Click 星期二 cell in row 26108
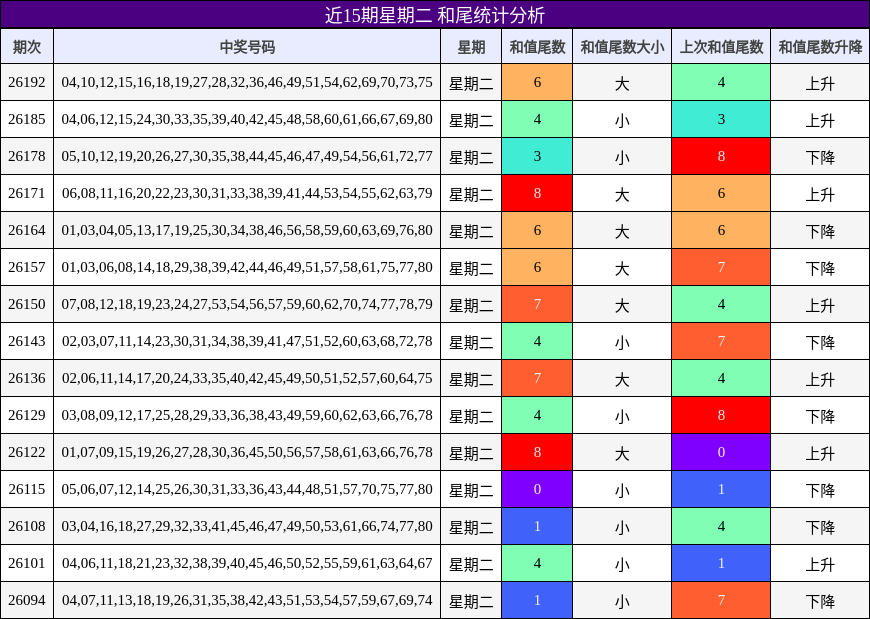The image size is (870, 619). pyautogui.click(x=471, y=526)
